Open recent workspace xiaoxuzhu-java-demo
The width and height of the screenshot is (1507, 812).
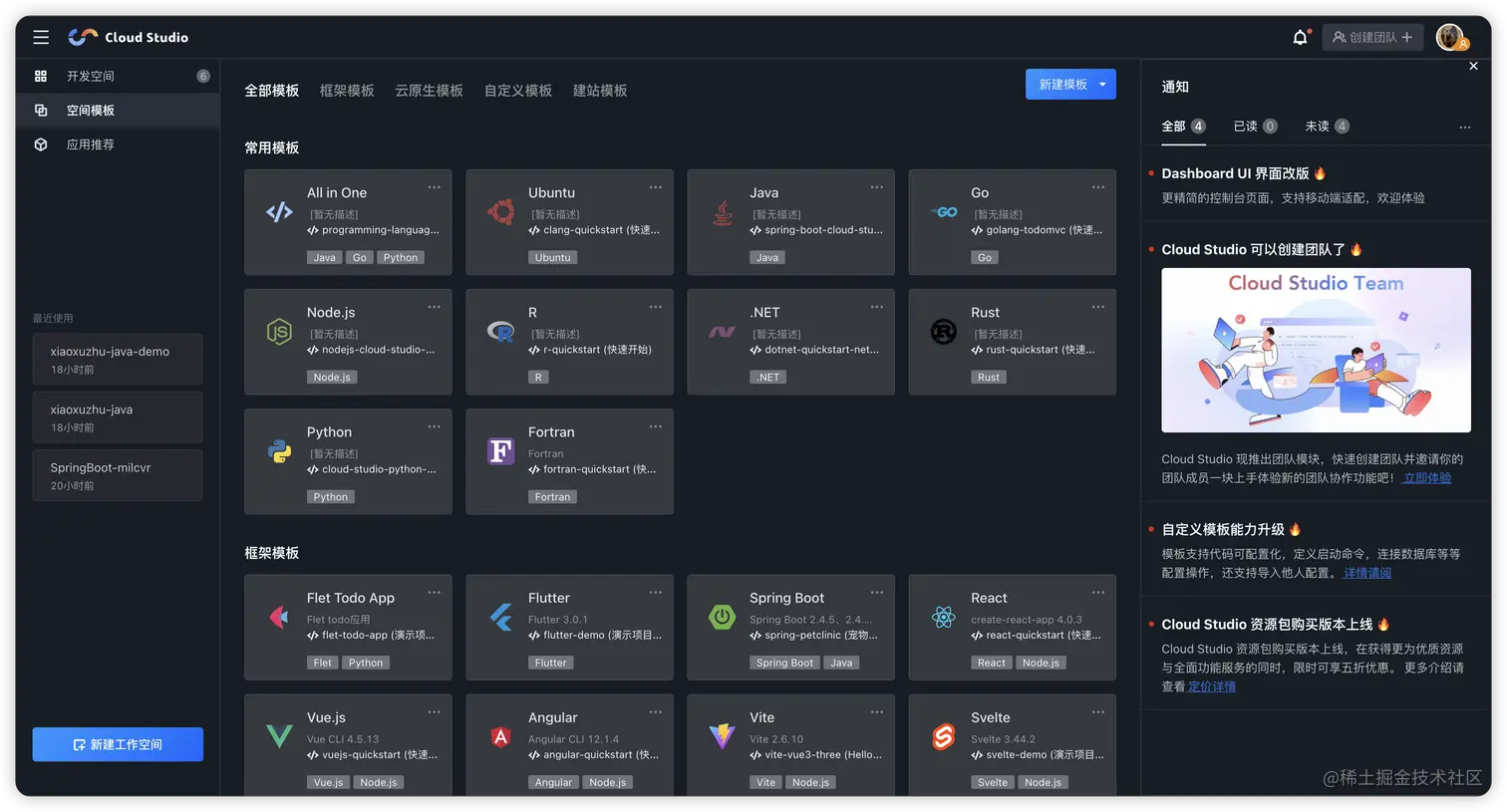click(x=118, y=359)
